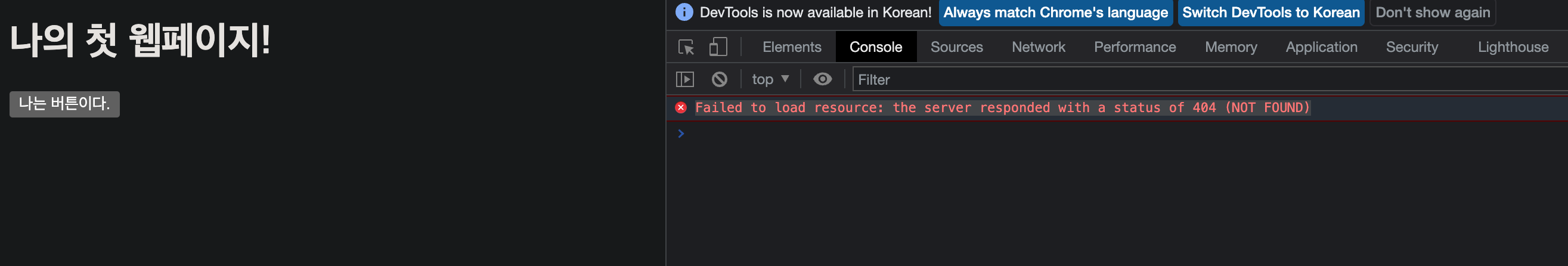
Task: Switch to the Elements tab
Action: pos(792,47)
